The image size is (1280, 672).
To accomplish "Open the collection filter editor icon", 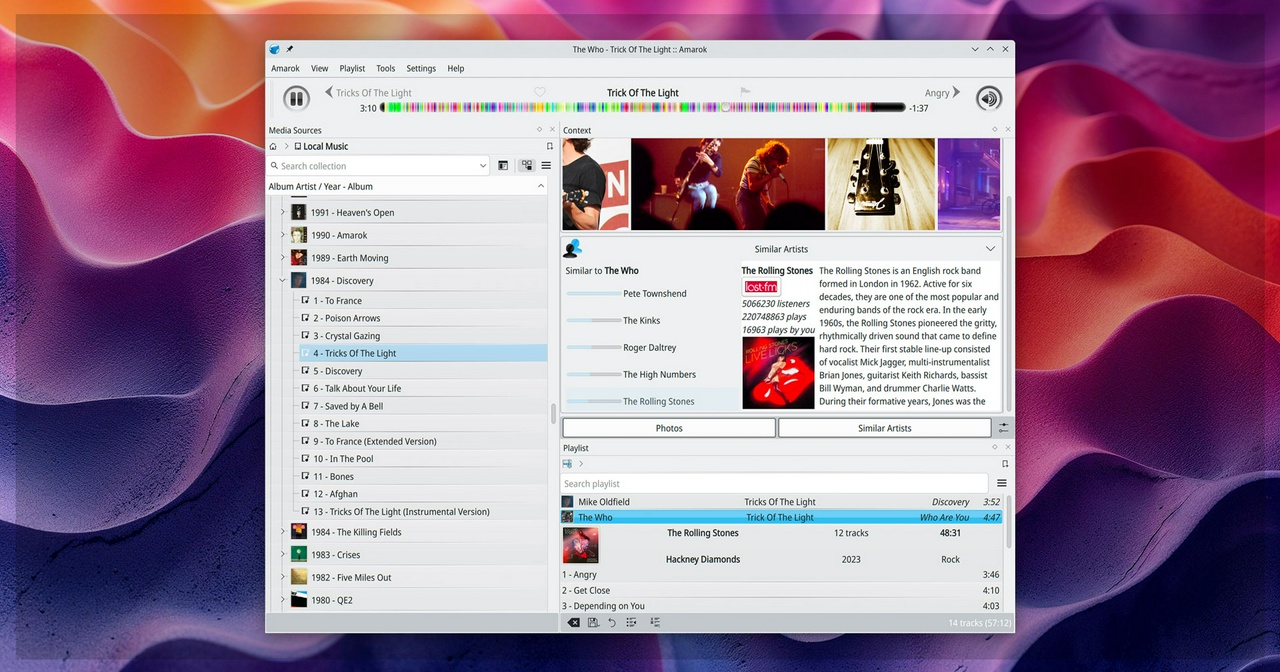I will [x=503, y=166].
